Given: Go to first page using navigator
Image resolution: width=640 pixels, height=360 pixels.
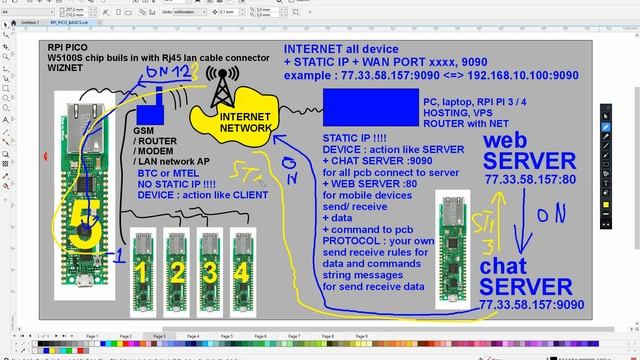Looking at the screenshot, I should (22, 336).
